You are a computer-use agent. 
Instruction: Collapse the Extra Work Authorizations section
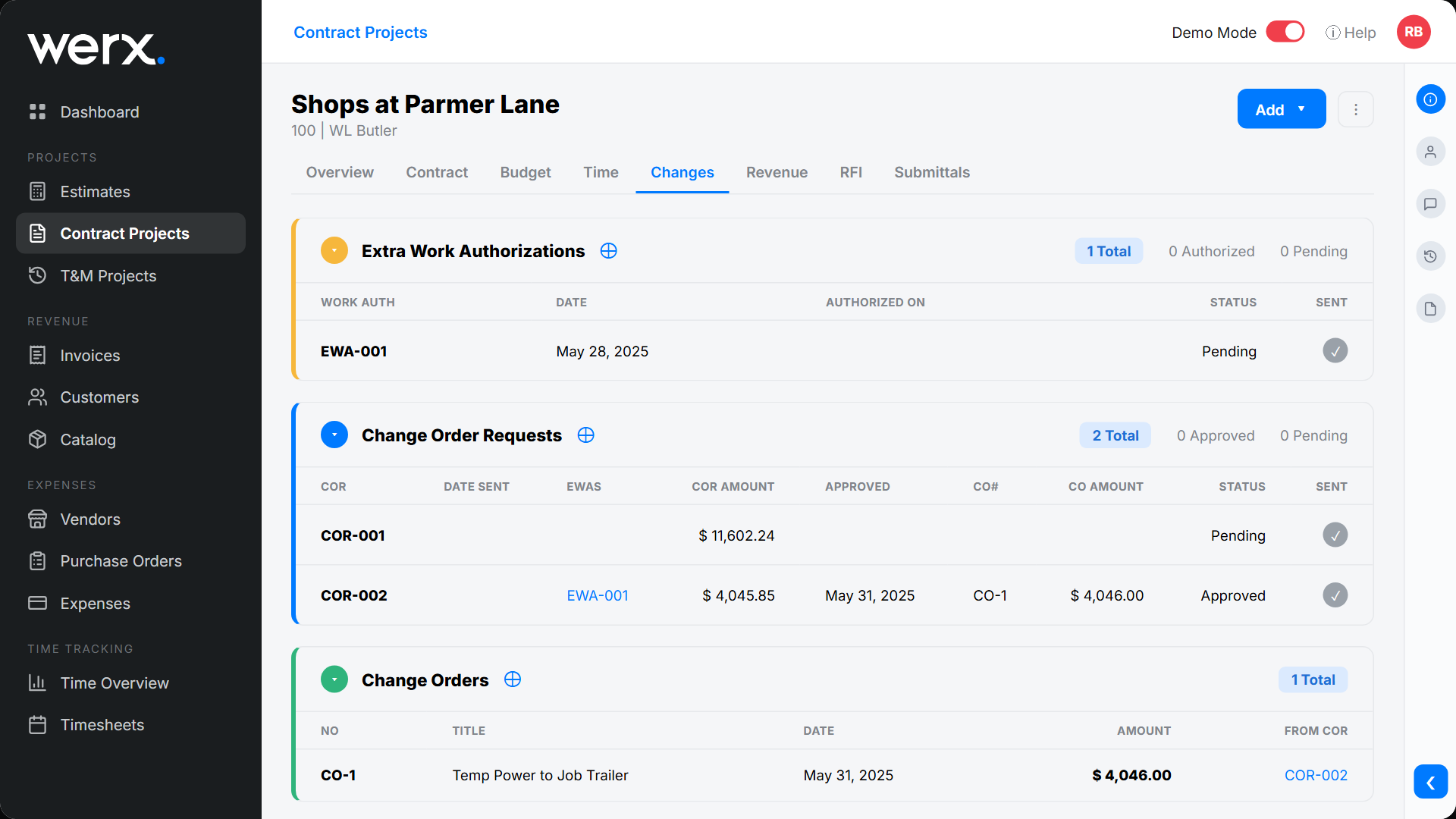(x=334, y=250)
